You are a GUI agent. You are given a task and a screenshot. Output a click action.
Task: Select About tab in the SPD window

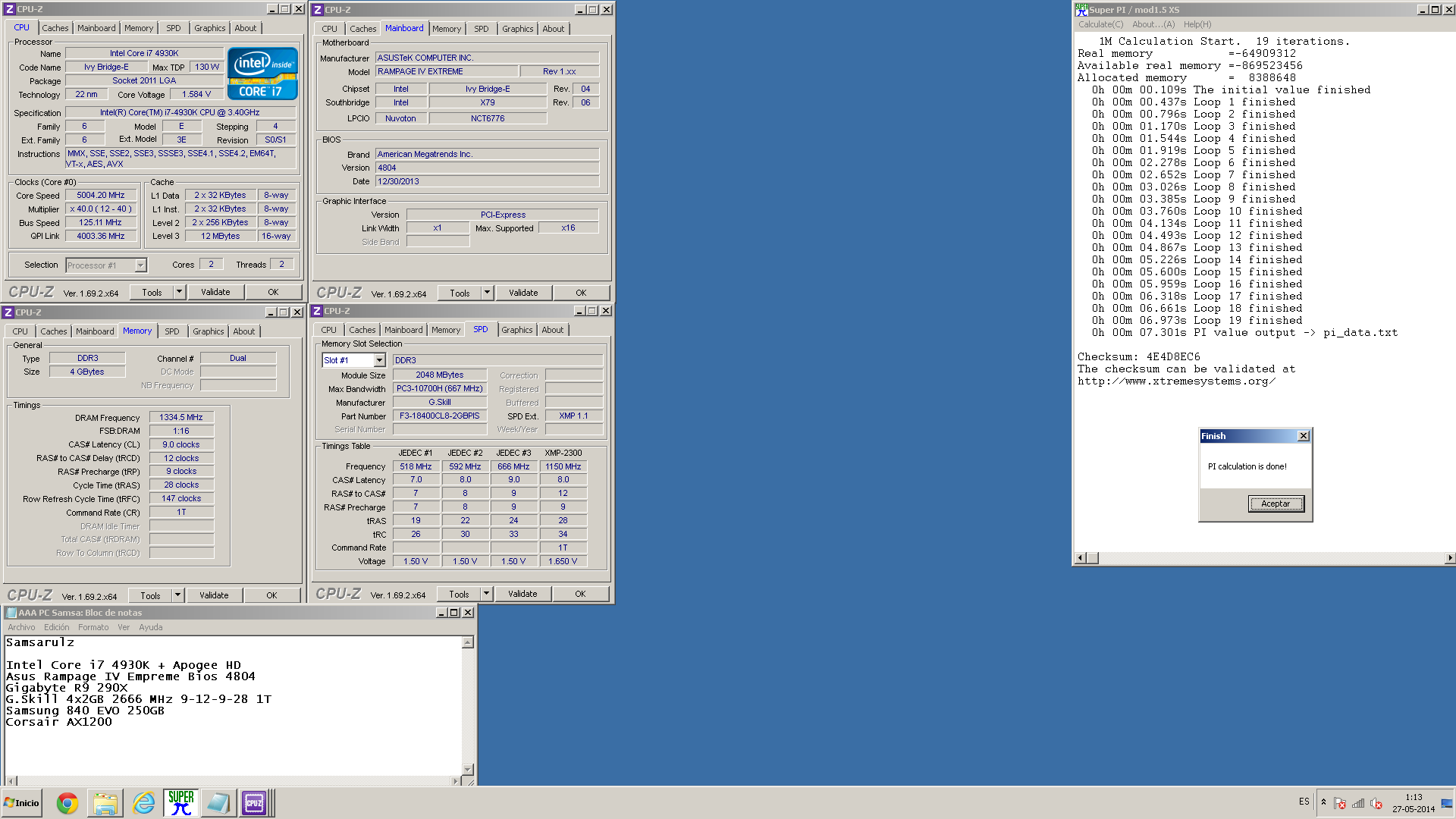click(552, 330)
